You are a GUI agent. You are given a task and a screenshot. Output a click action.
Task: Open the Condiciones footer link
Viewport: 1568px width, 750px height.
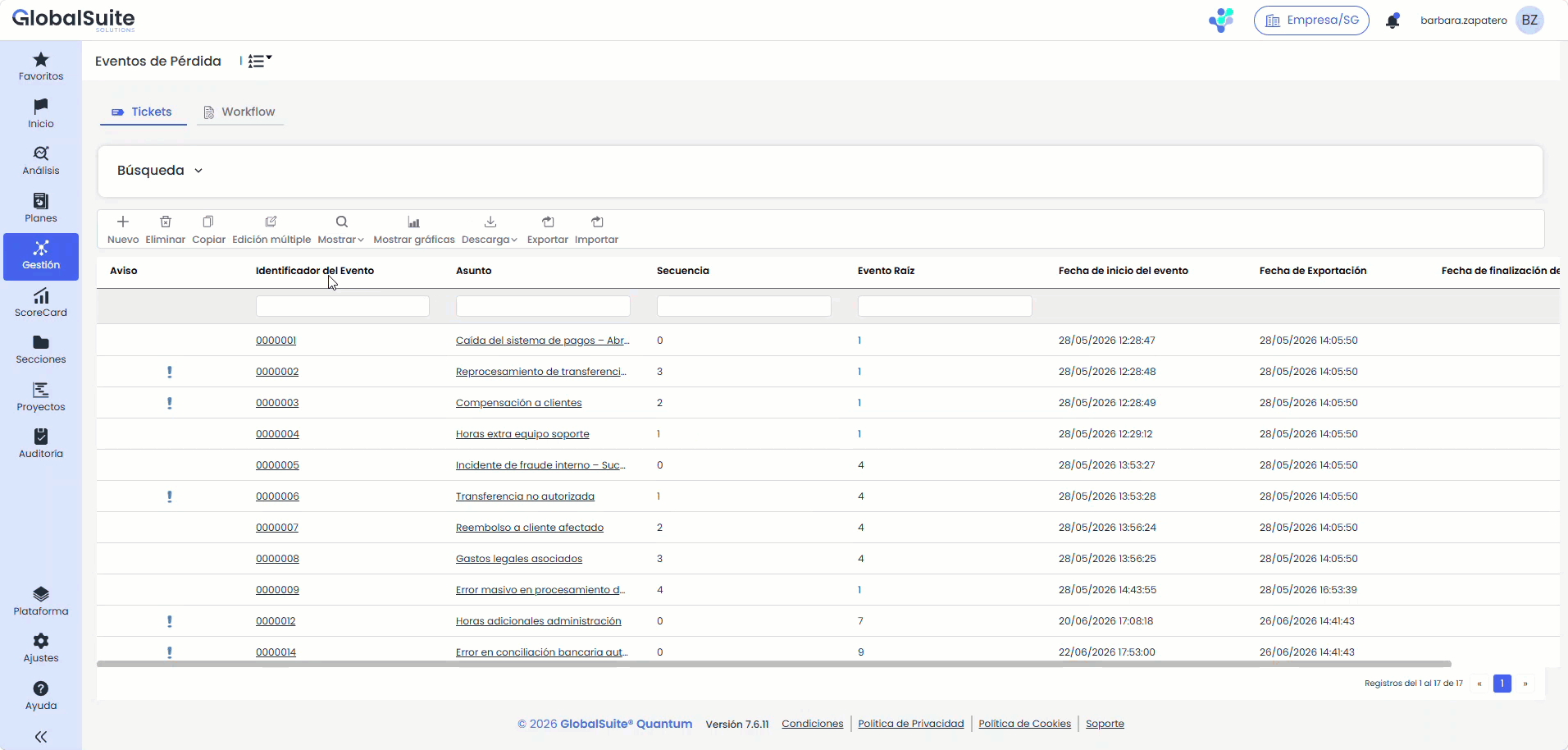tap(813, 724)
